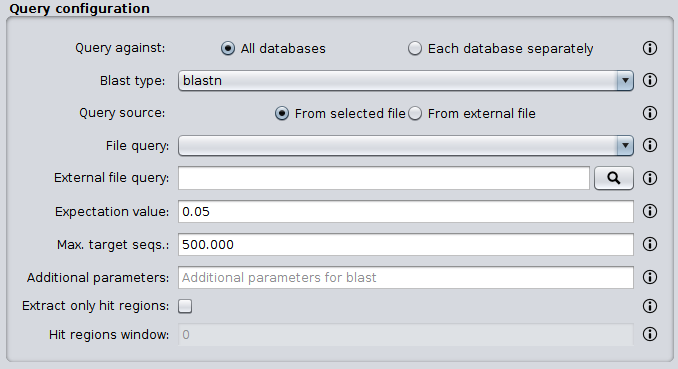Click the info icon for External file query
This screenshot has width=678, height=369.
(x=649, y=178)
